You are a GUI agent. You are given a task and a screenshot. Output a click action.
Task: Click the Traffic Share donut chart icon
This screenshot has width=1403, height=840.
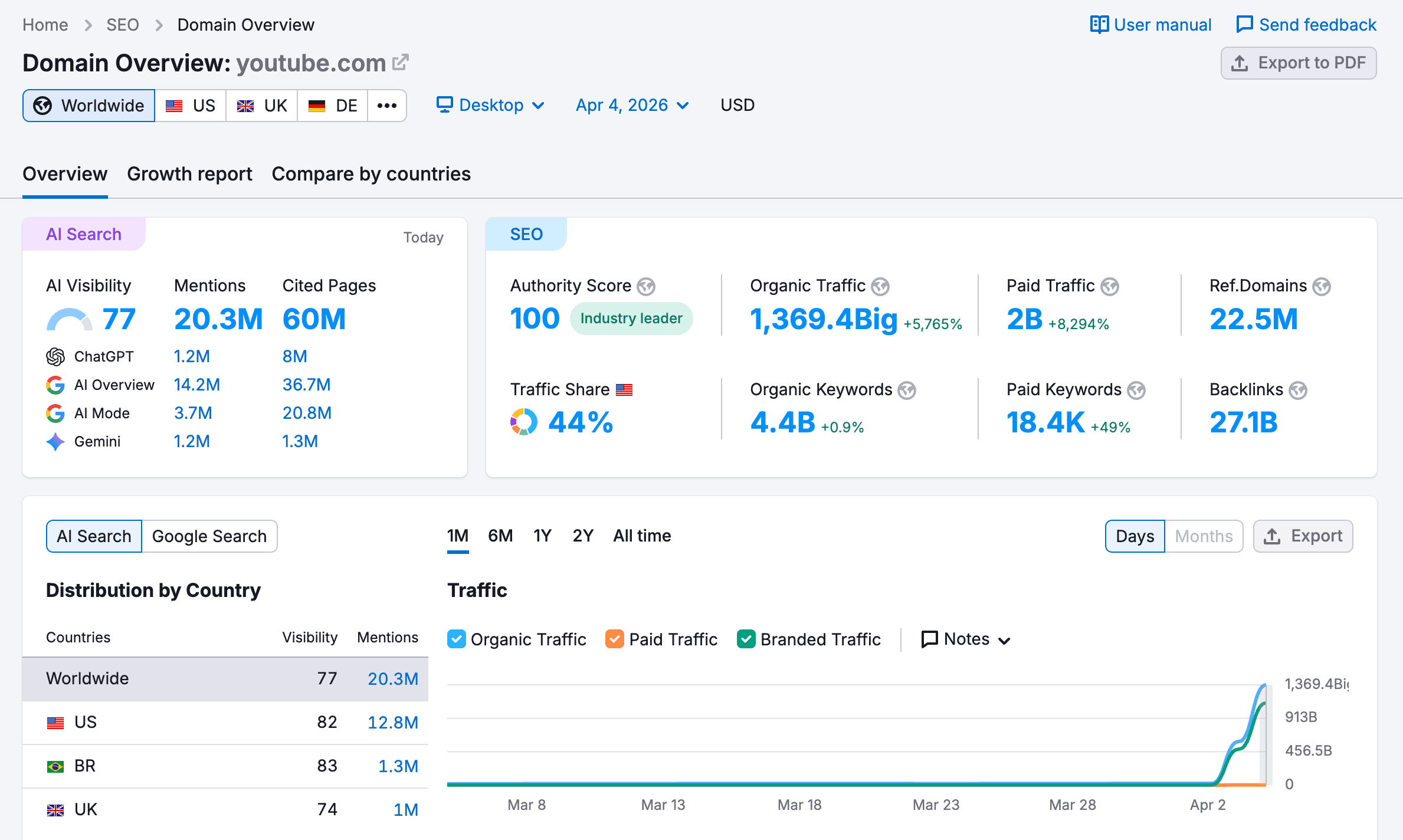tap(523, 422)
